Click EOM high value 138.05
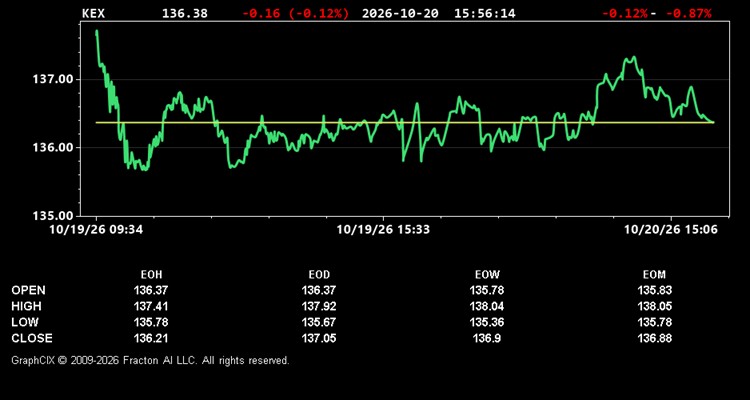Image resolution: width=750 pixels, height=400 pixels. [654, 306]
